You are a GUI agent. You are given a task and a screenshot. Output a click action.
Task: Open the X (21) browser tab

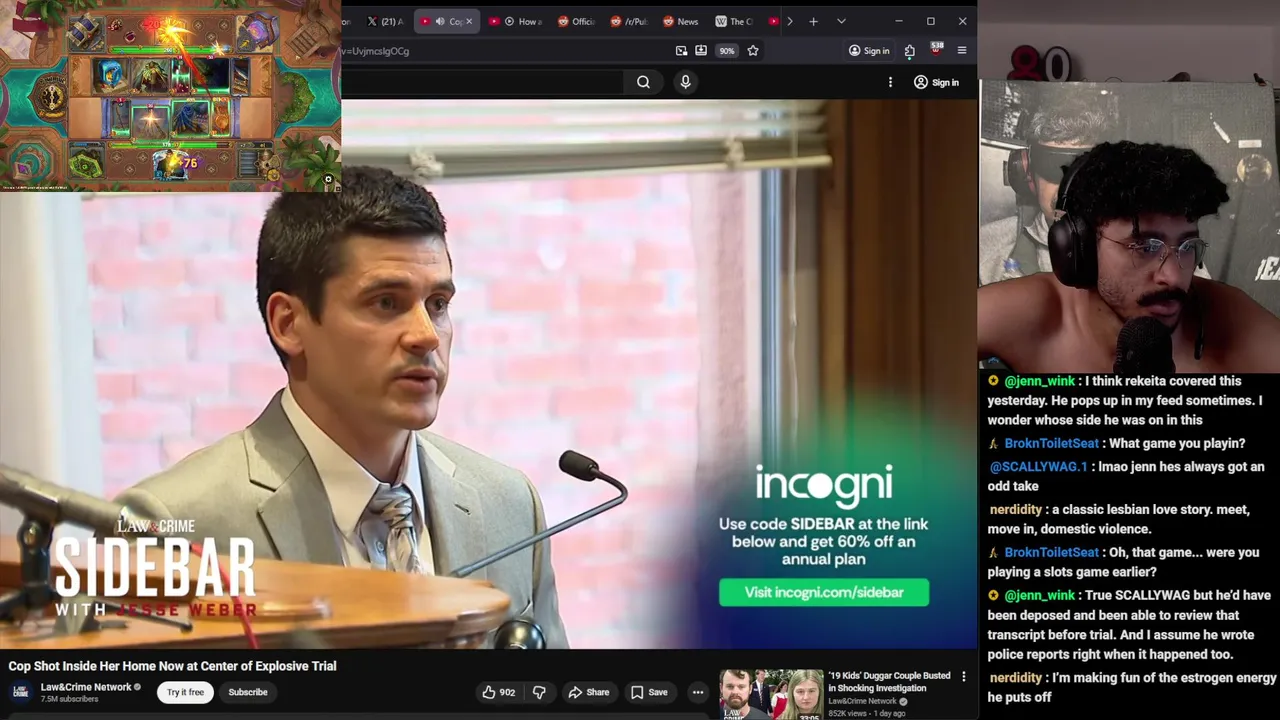(x=385, y=21)
